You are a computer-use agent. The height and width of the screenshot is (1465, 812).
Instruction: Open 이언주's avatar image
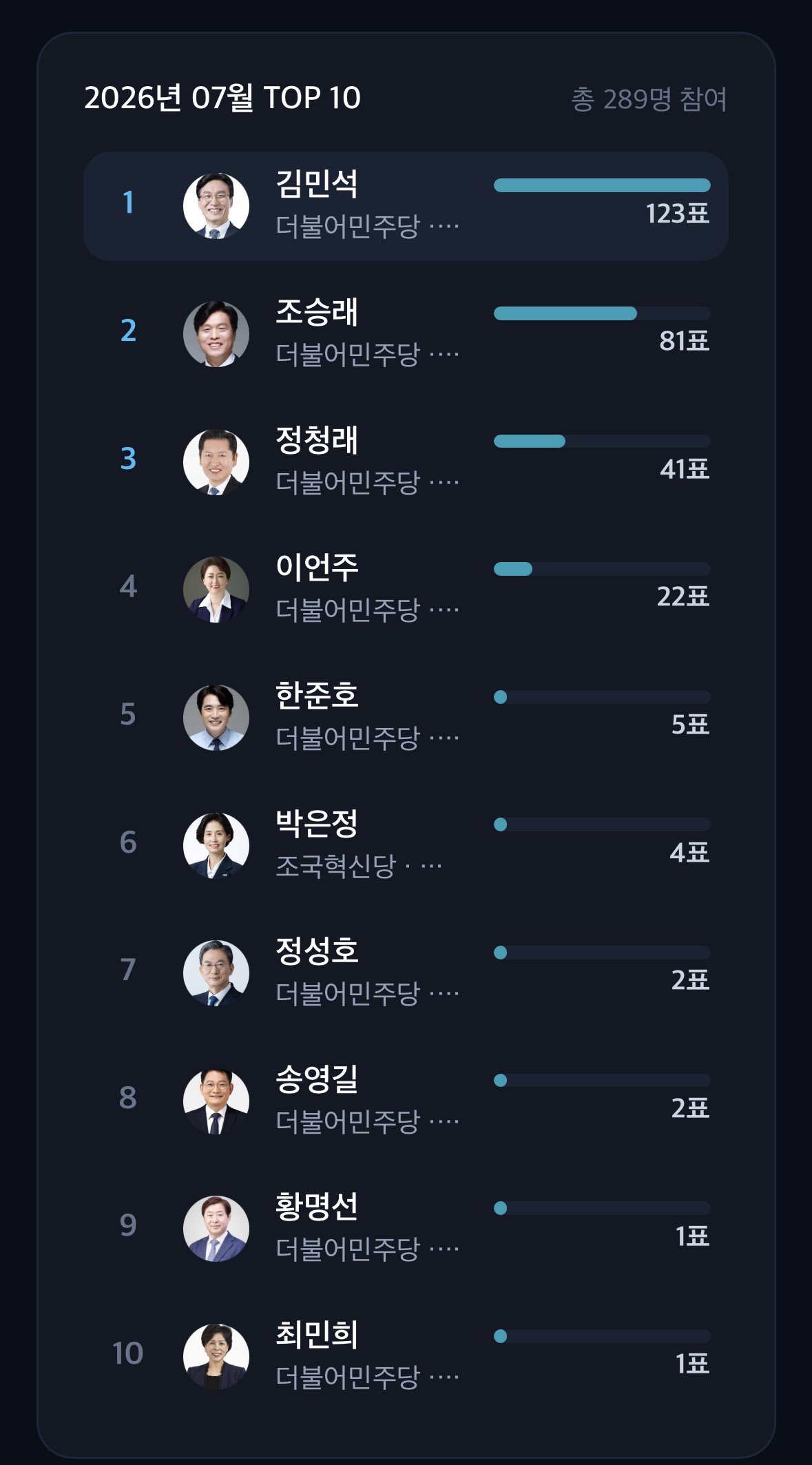(x=216, y=590)
